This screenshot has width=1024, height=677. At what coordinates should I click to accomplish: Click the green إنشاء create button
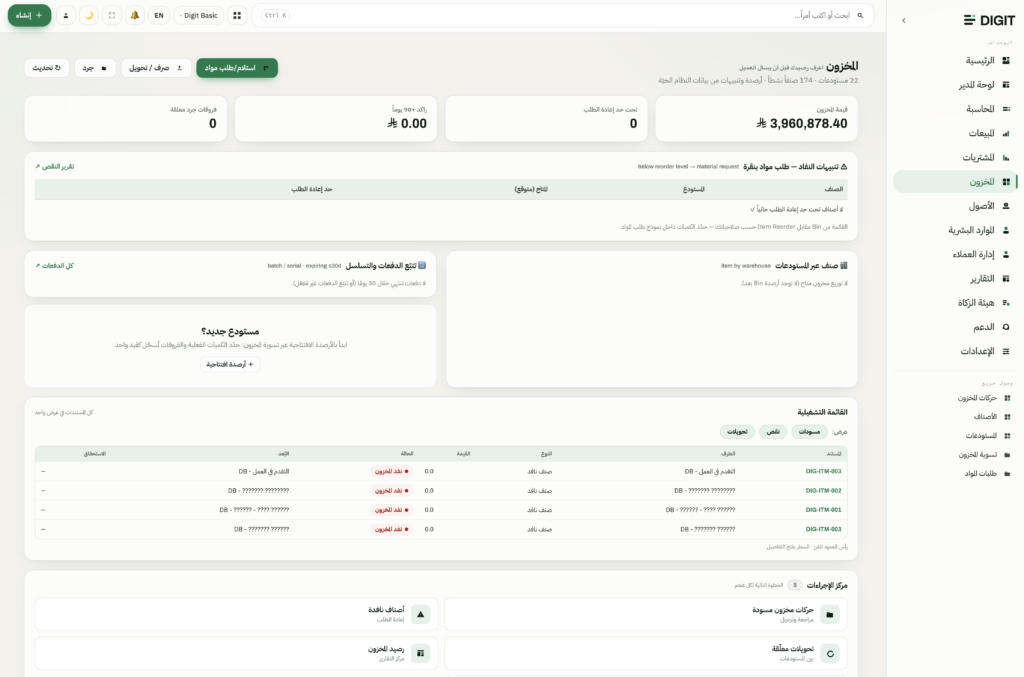[29, 15]
